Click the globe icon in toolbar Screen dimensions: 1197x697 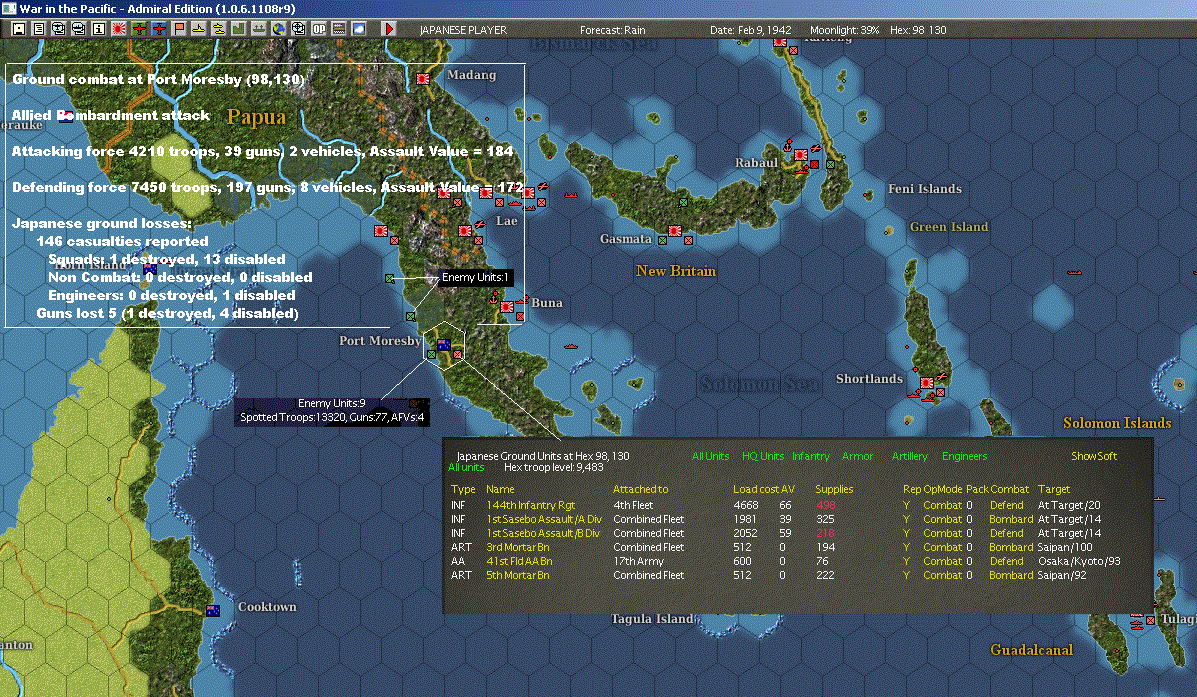click(x=279, y=29)
